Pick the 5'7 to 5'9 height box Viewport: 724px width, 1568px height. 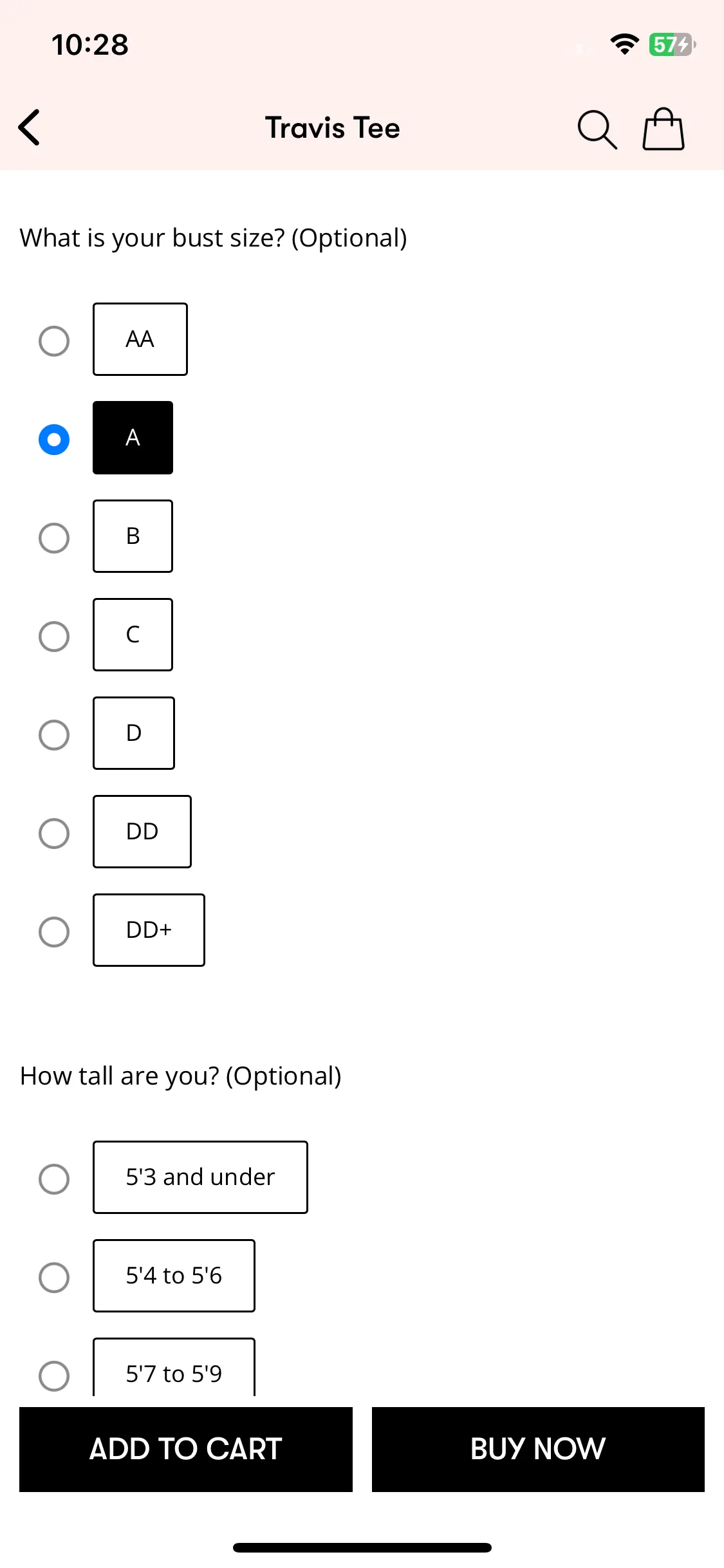click(174, 1367)
